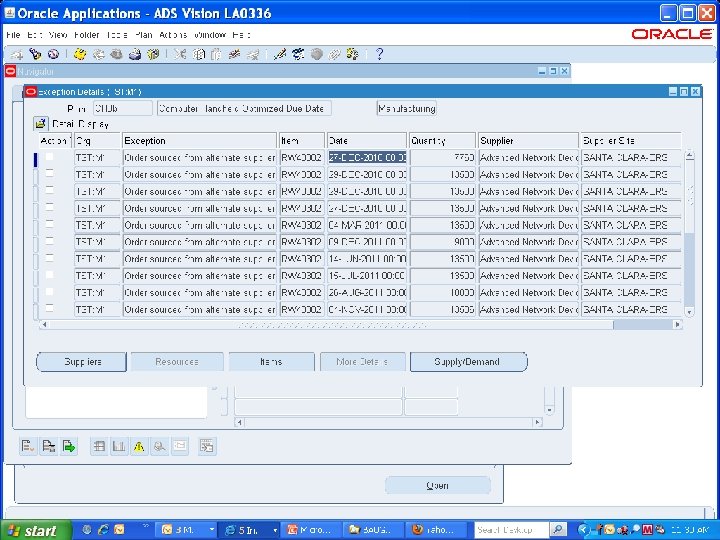Click the Next Step toolbar icon
Viewport: 720px width, 540px height.
pos(98,55)
